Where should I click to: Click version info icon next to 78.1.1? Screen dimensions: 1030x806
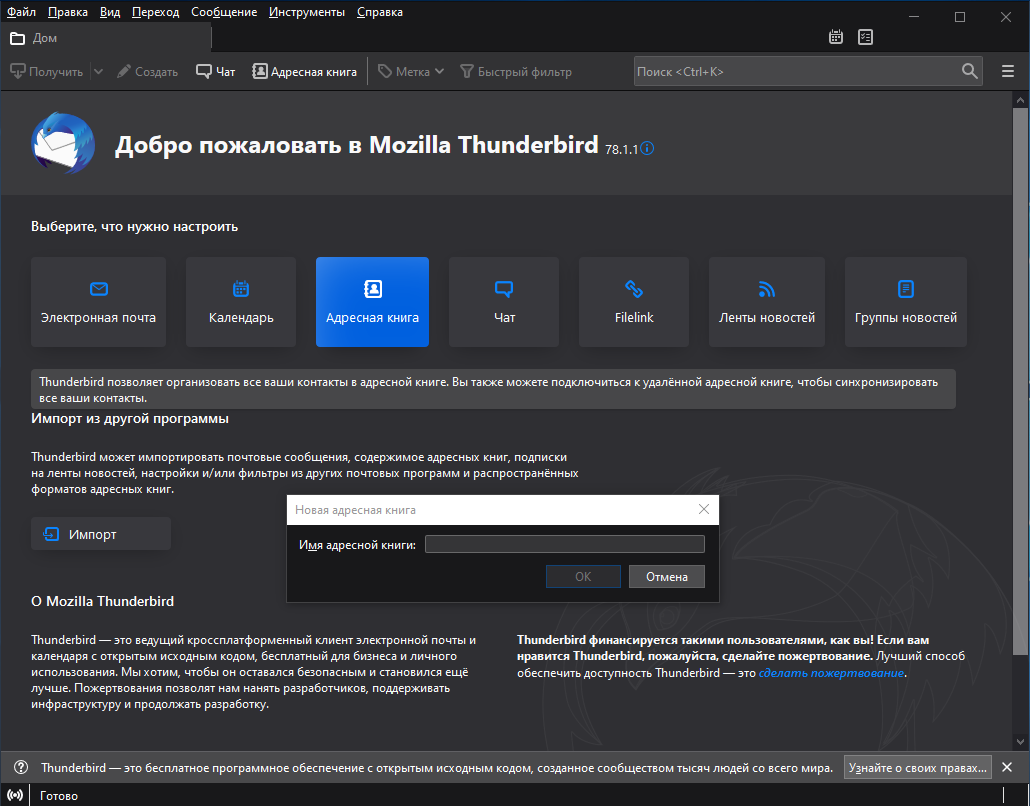click(x=647, y=148)
